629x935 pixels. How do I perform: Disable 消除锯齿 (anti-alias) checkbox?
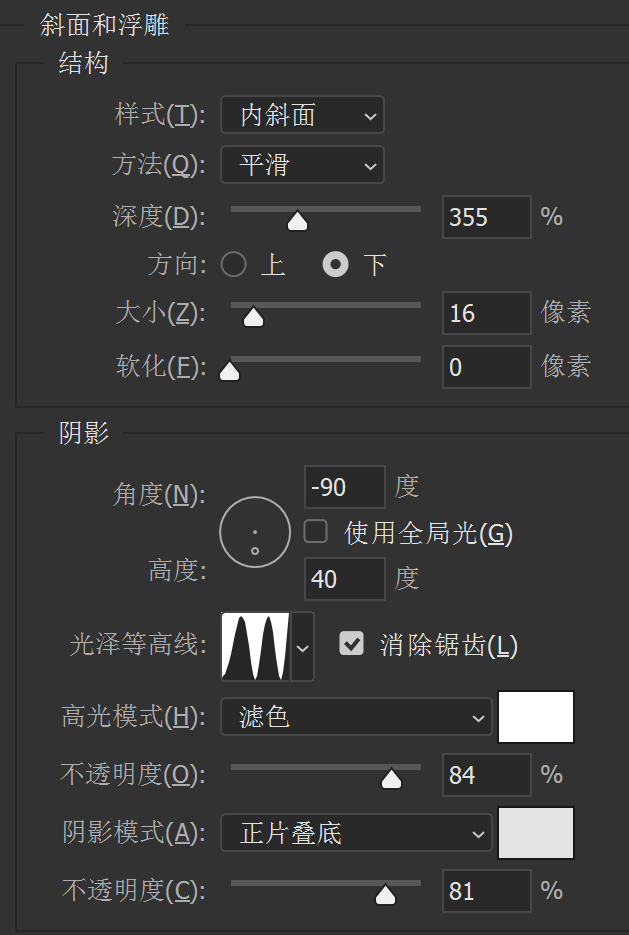click(x=351, y=644)
